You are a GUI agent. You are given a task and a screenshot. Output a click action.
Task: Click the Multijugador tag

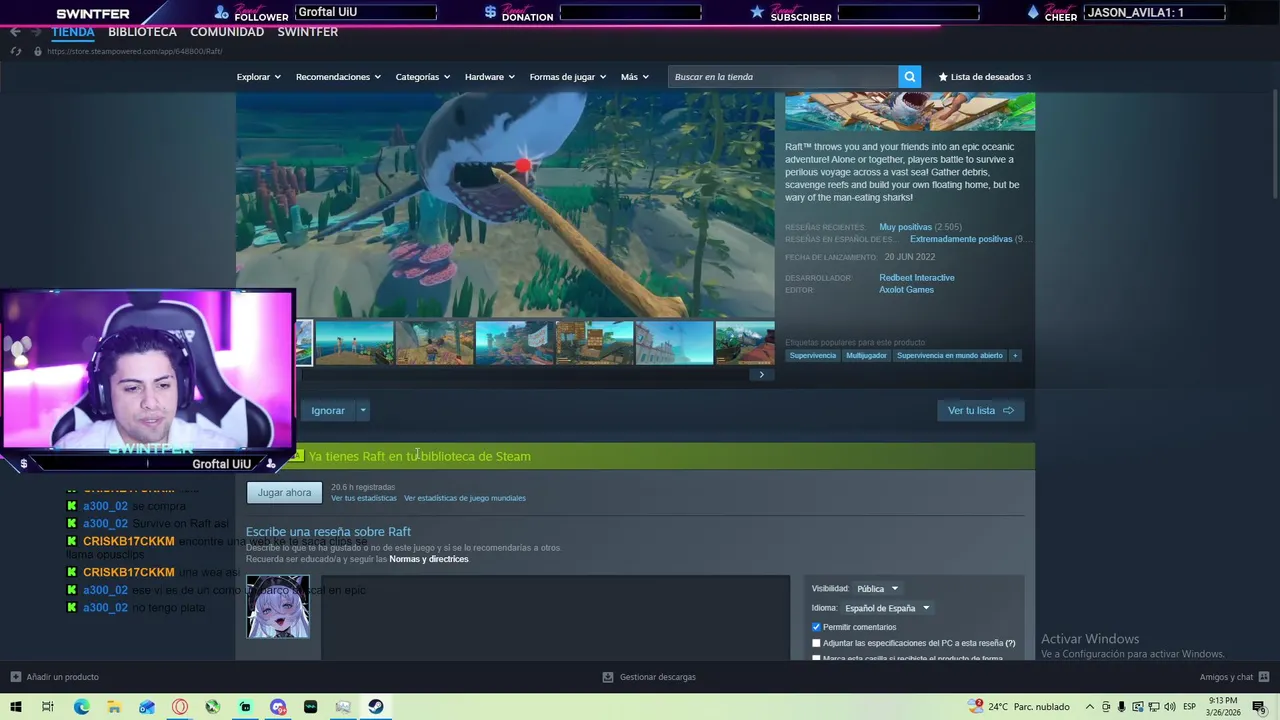coord(866,355)
